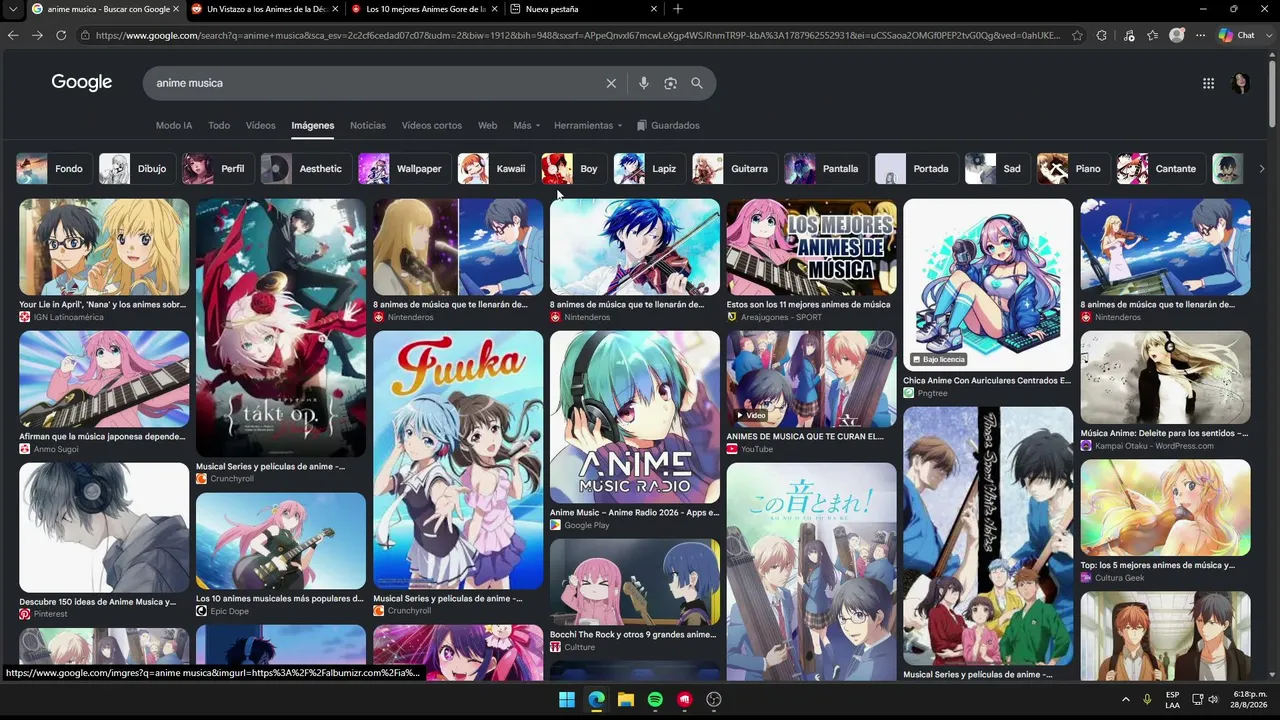Filter images by the 'Aesthetic' chip
This screenshot has width=1280, height=720.
pos(306,169)
